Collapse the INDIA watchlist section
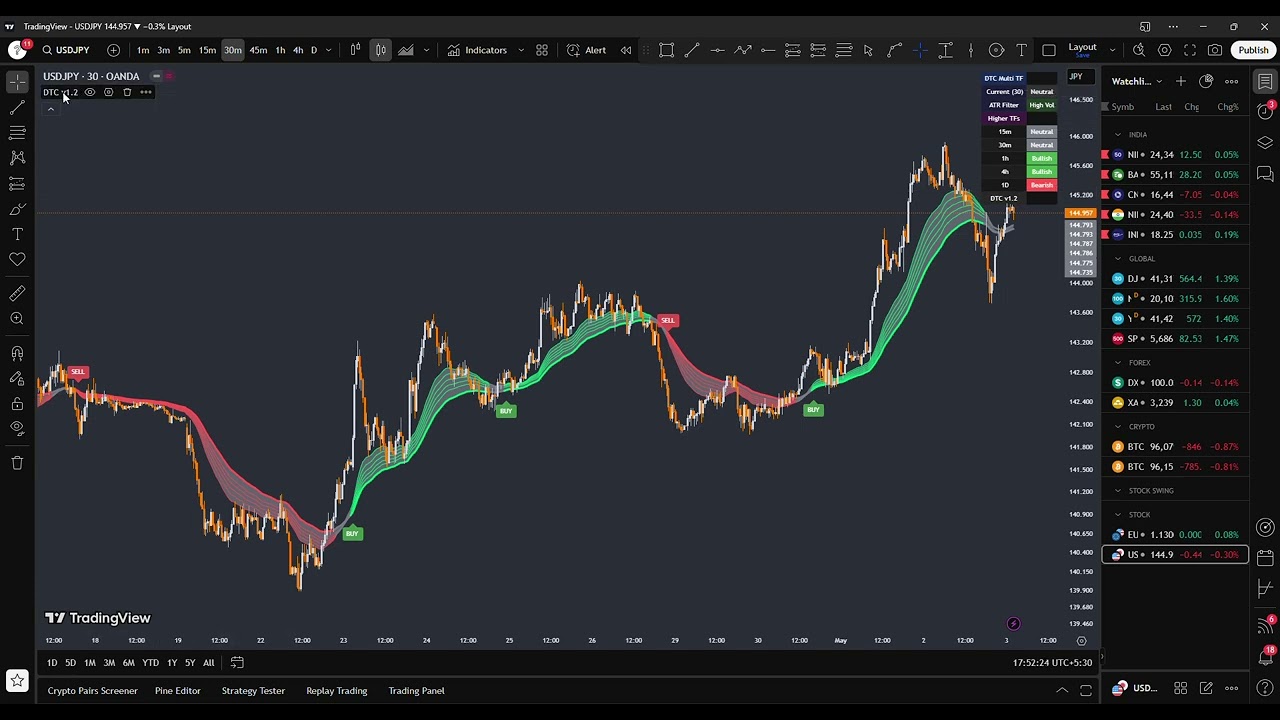Viewport: 1280px width, 720px height. pyautogui.click(x=1118, y=134)
